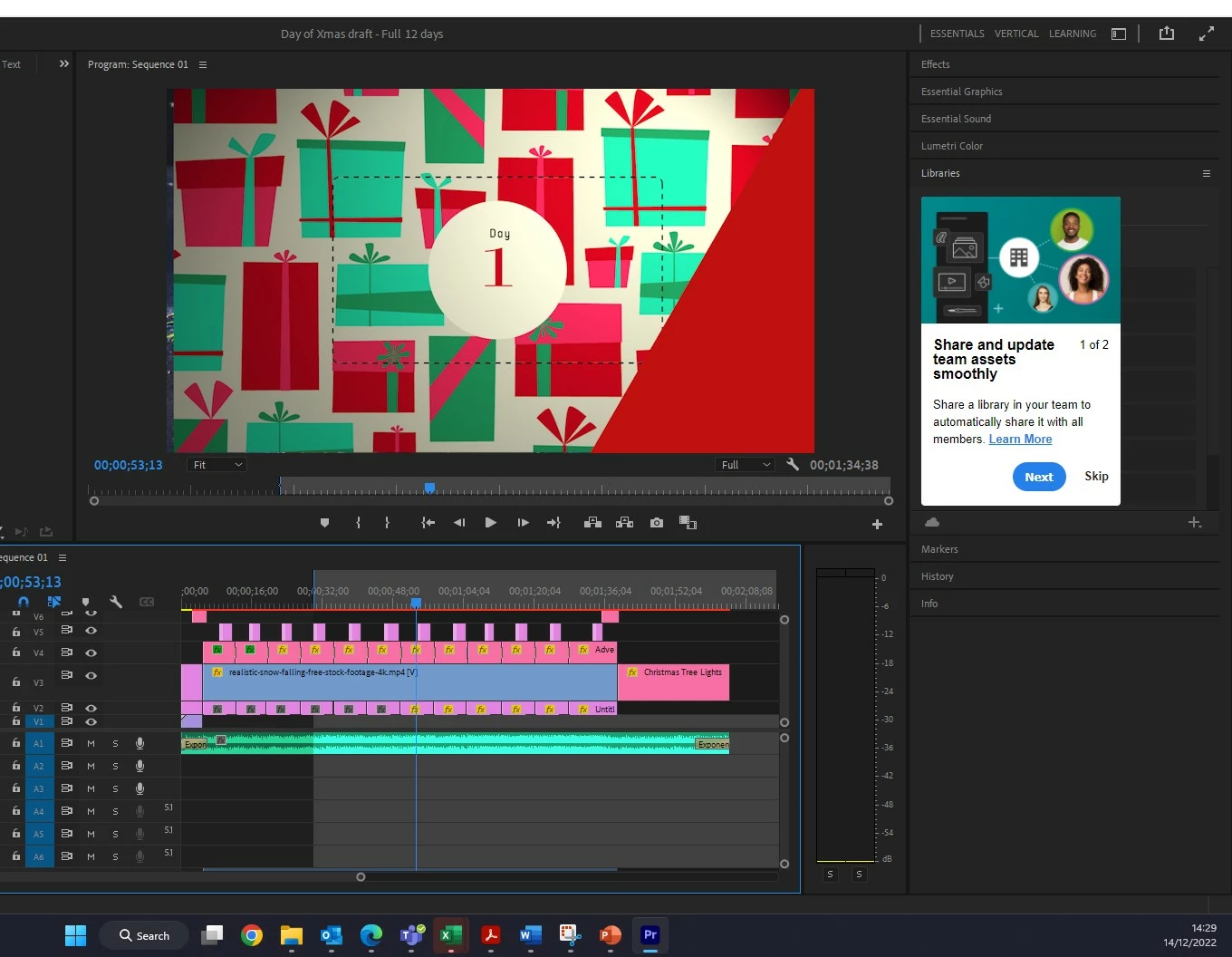
Task: Mute audio track A5
Action: click(x=91, y=834)
